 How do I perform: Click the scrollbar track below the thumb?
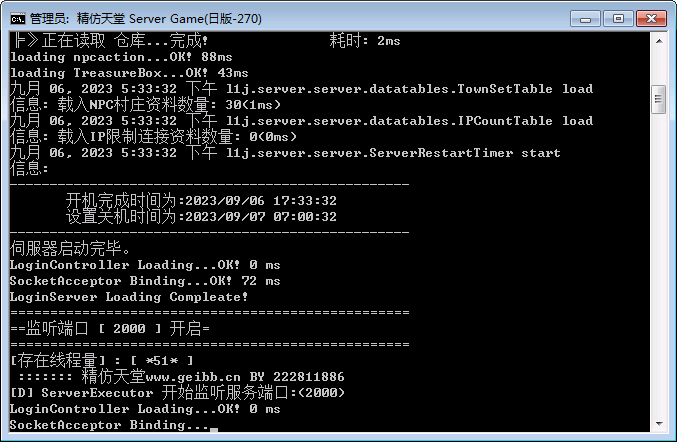(659, 263)
